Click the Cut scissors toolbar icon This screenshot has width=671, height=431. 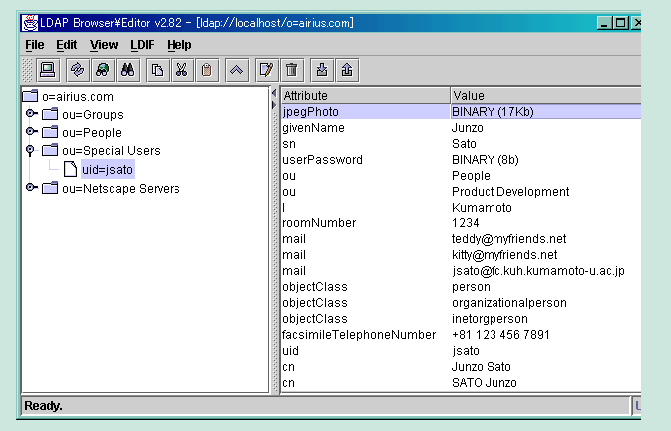[182, 70]
